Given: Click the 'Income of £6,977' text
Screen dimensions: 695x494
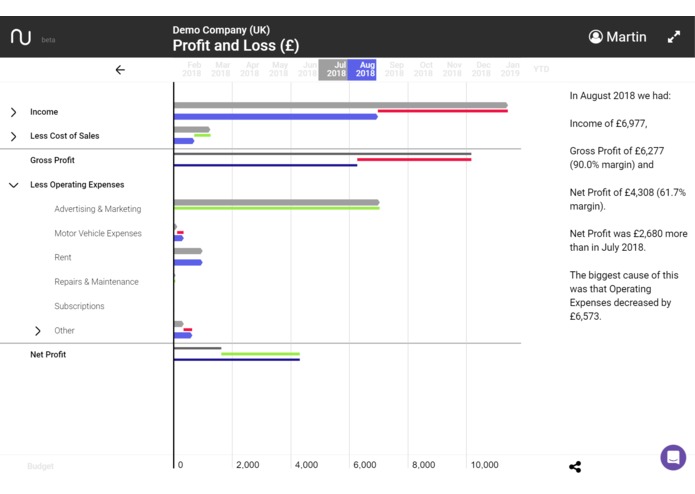Looking at the screenshot, I should (608, 124).
